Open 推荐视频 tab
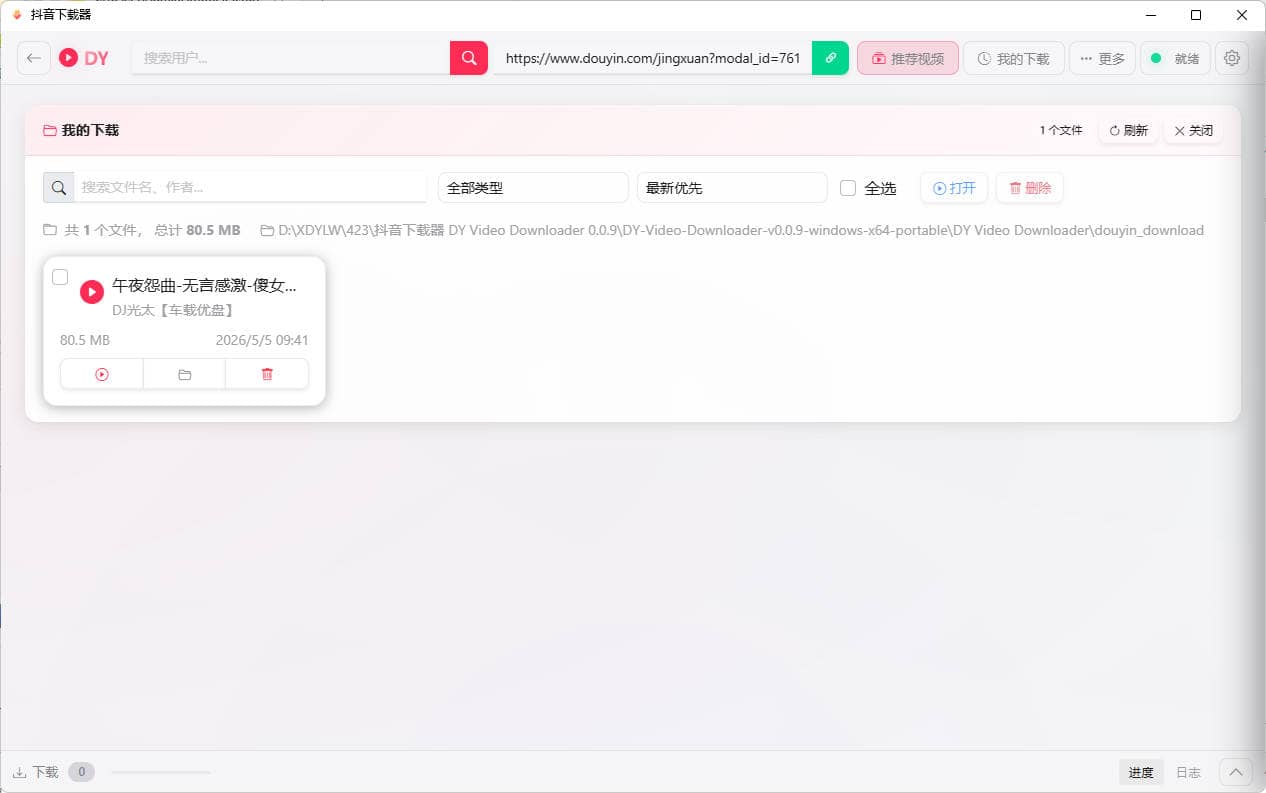 tap(908, 58)
